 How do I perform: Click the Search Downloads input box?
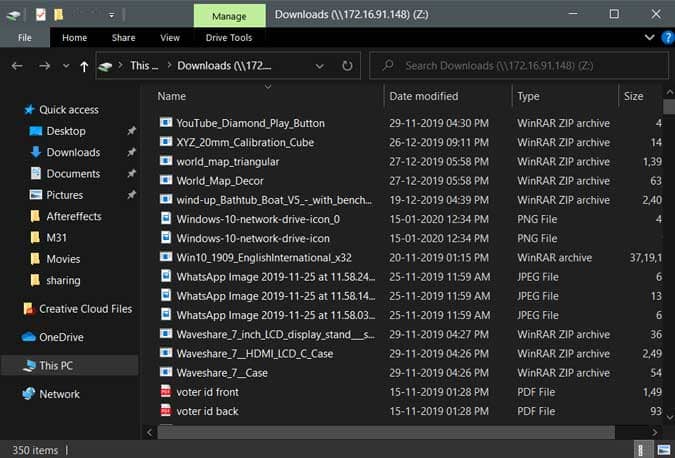pyautogui.click(x=520, y=66)
